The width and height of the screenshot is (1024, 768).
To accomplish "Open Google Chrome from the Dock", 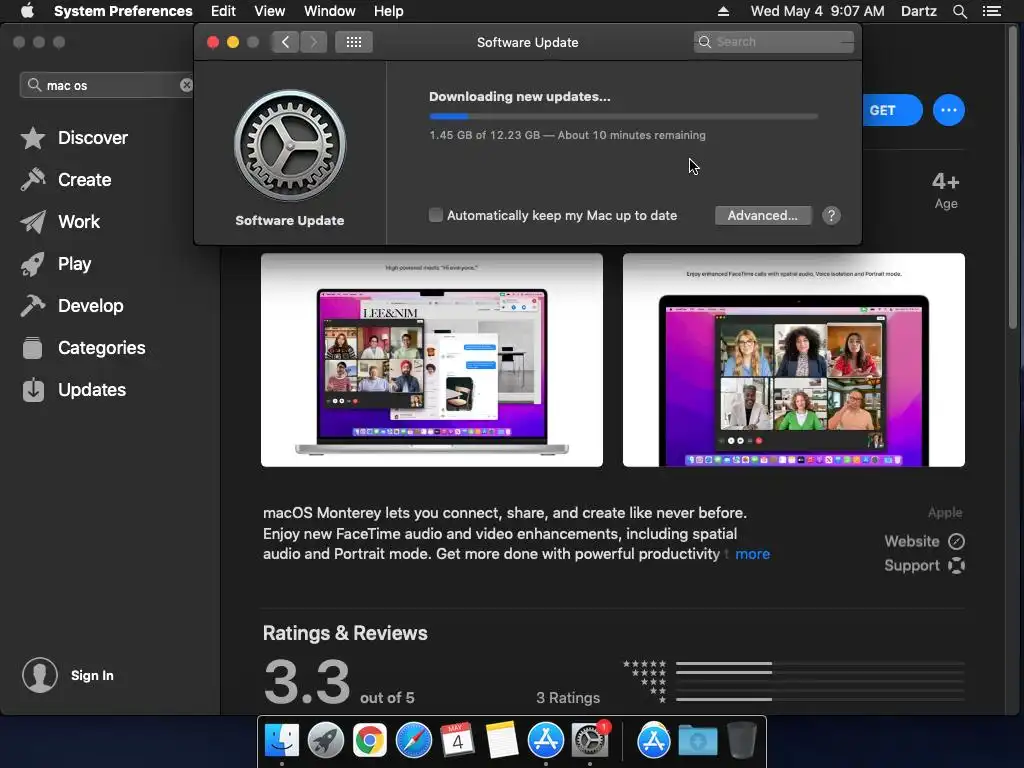I will (370, 741).
